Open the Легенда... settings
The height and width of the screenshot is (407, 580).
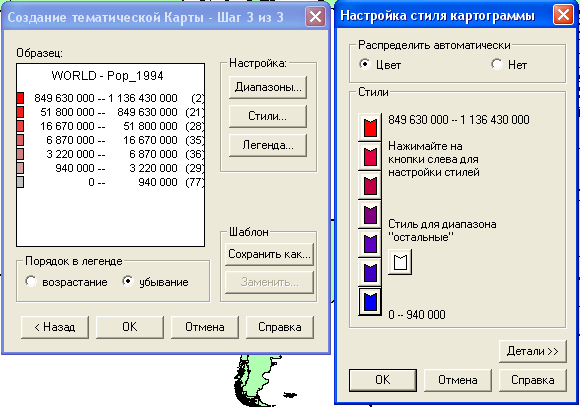(x=268, y=145)
